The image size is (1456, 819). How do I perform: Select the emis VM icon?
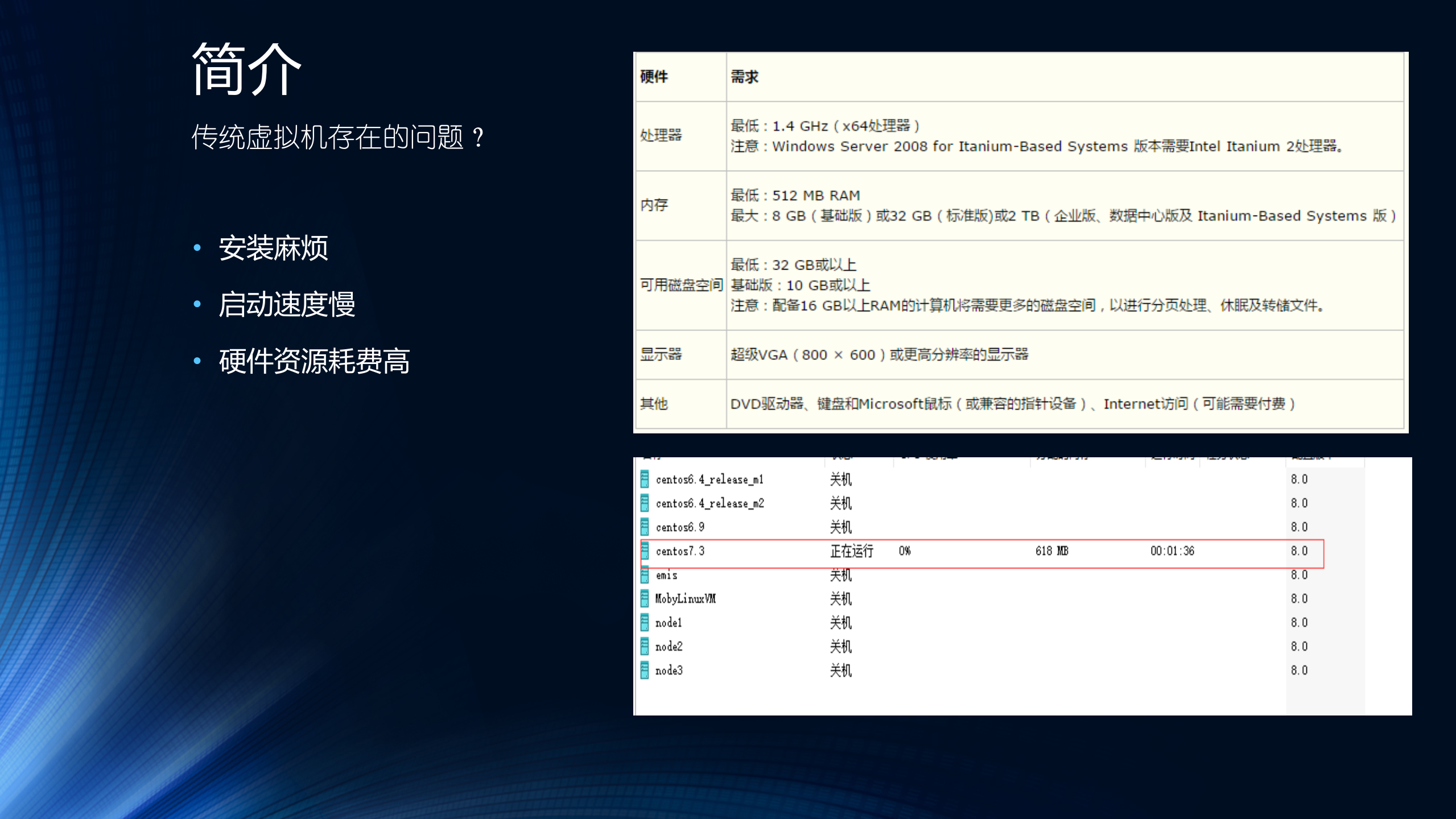(646, 575)
